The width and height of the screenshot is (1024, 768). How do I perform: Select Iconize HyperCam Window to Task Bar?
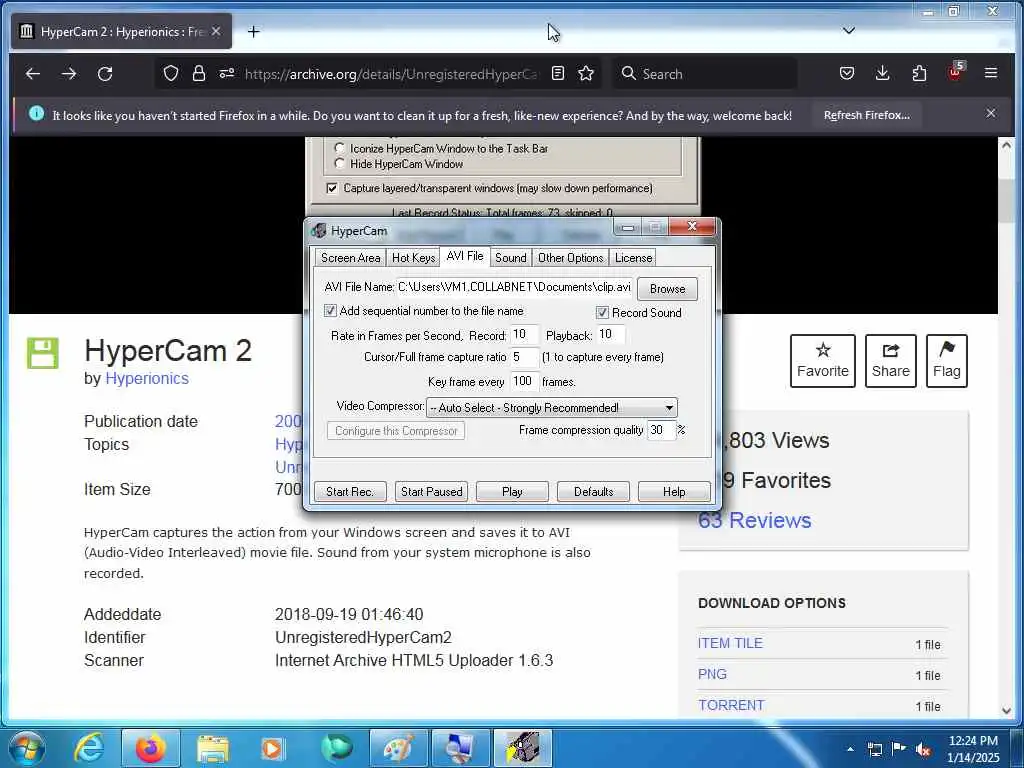[x=339, y=148]
